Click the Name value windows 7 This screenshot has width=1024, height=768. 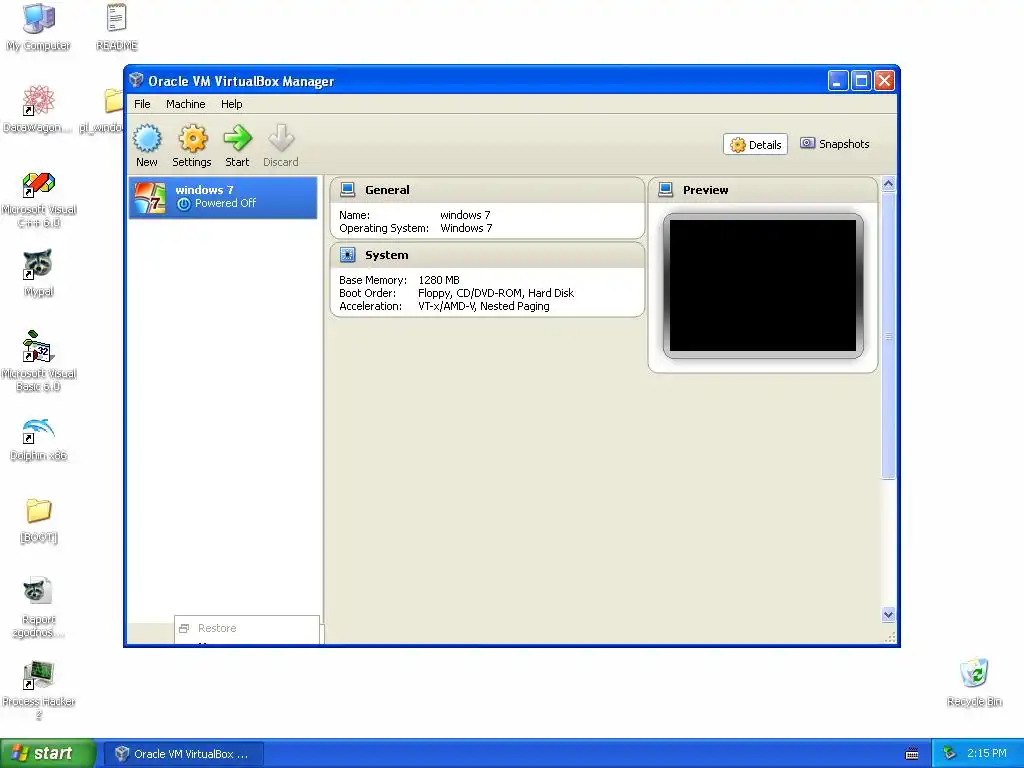pos(465,215)
